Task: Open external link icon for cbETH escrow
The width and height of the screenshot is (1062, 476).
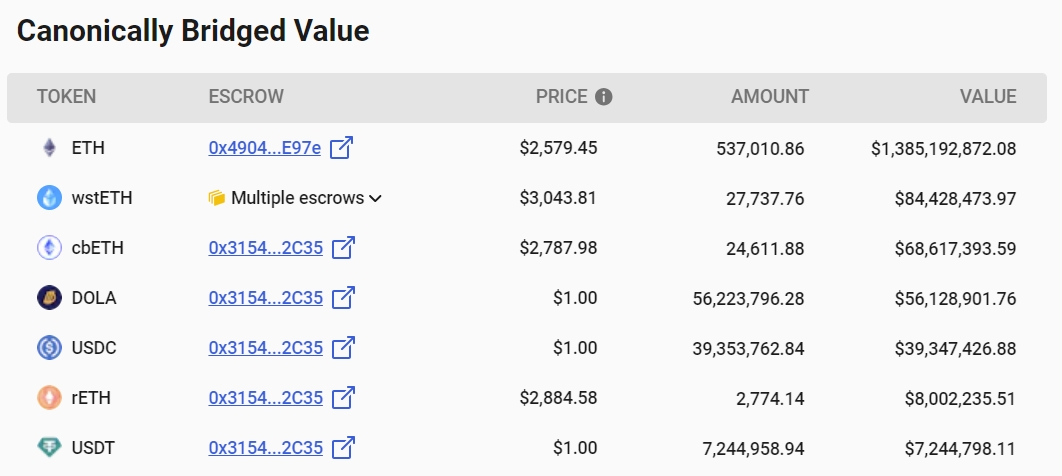Action: tap(343, 247)
